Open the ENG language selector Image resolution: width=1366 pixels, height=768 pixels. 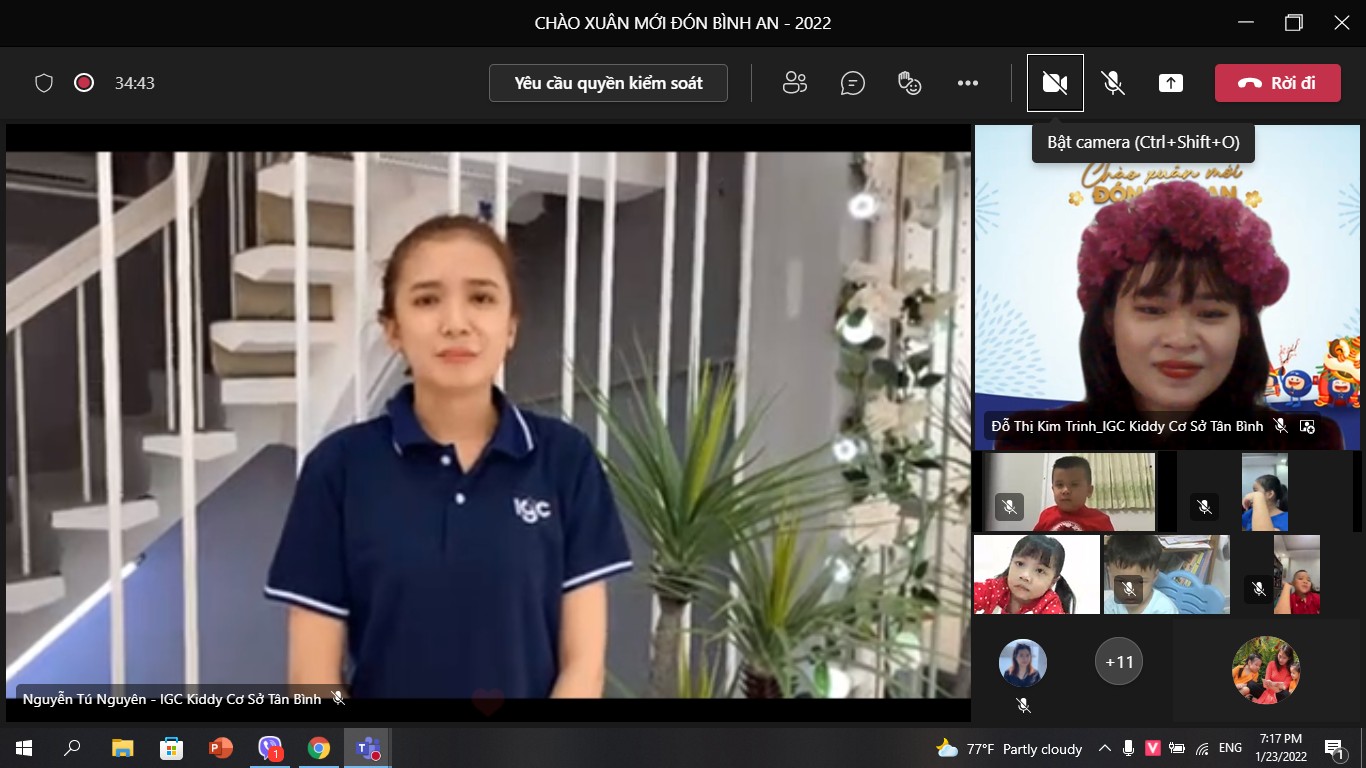coord(1229,748)
